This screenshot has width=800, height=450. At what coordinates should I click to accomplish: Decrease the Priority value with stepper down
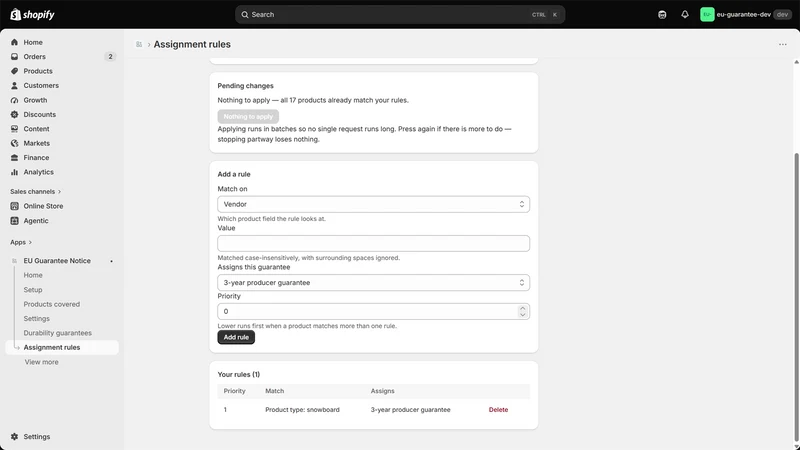tap(522, 314)
